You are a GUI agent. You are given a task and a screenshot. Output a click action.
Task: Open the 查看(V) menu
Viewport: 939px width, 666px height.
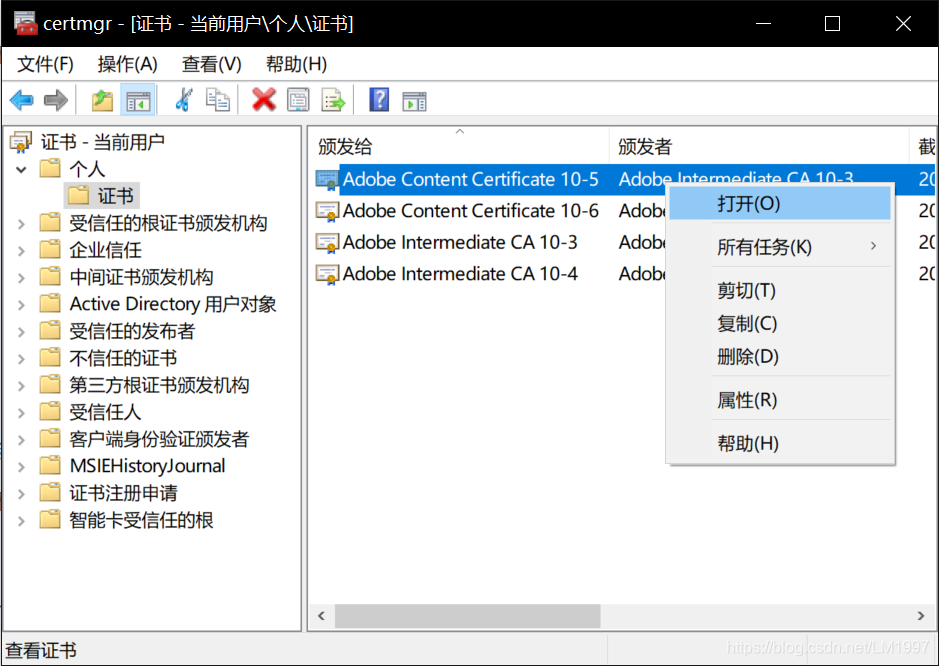[211, 64]
